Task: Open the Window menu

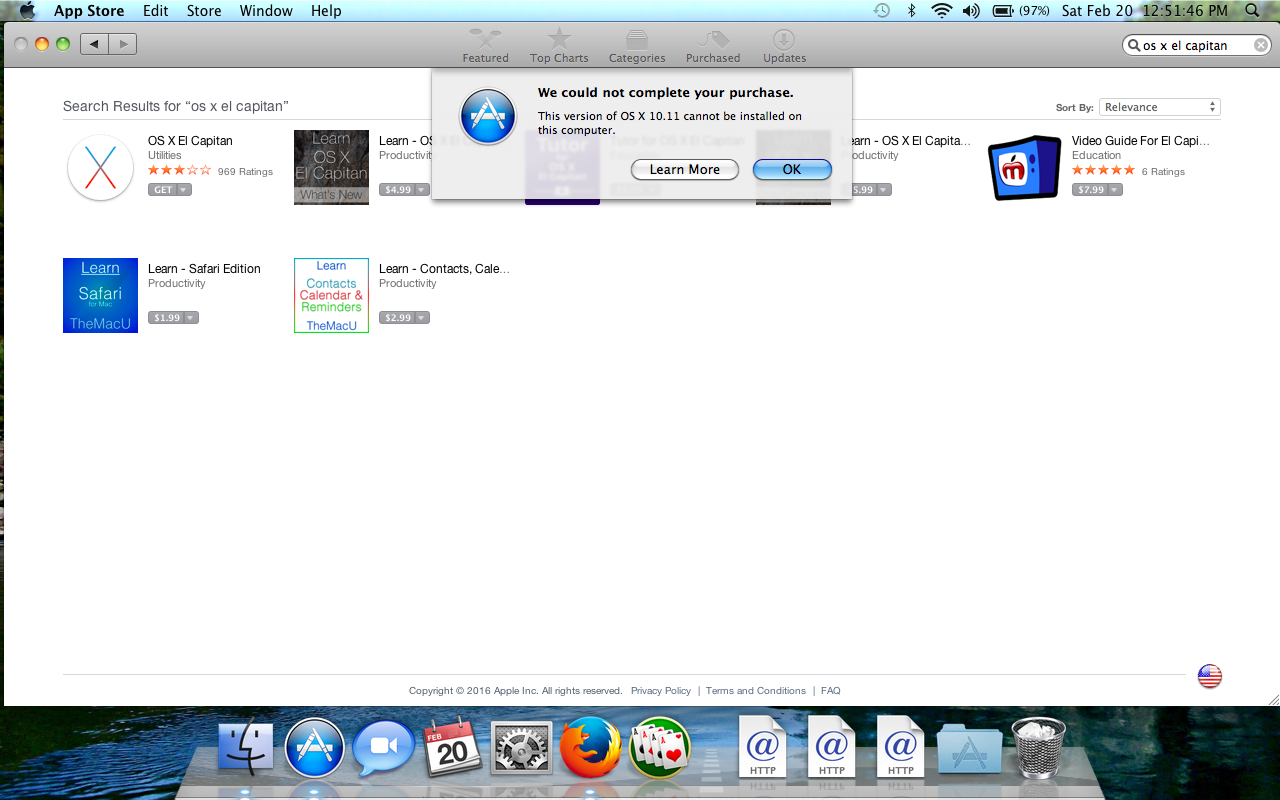Action: click(266, 11)
